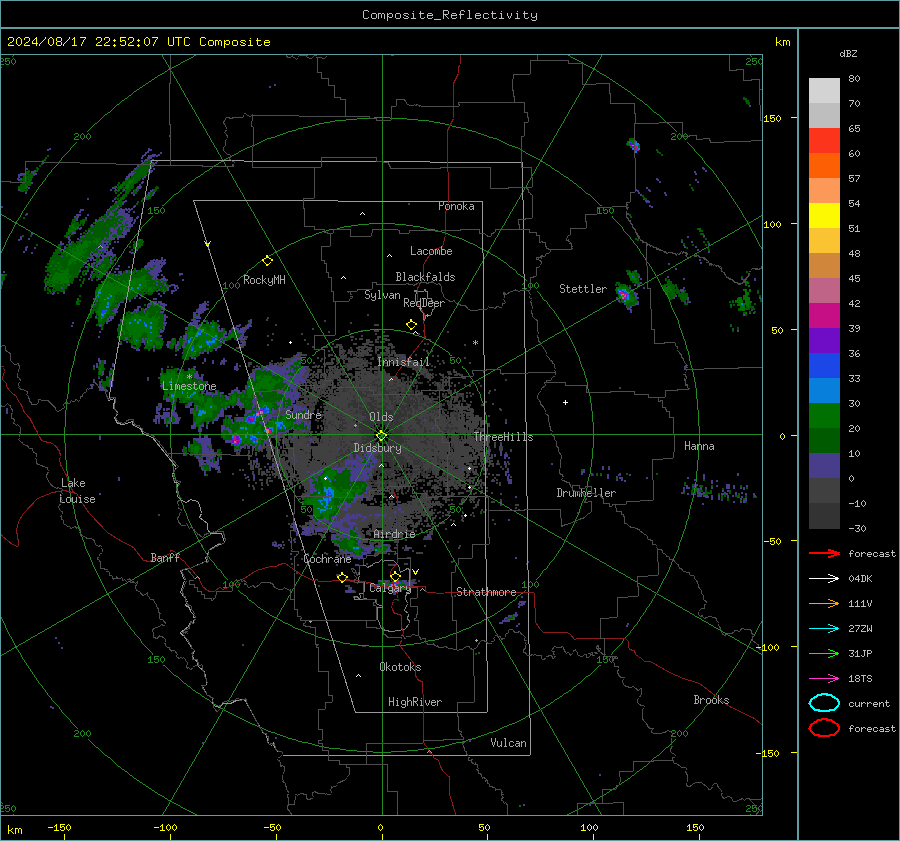
Task: Click the asterisk marker above Limestone label
Action: (x=189, y=377)
